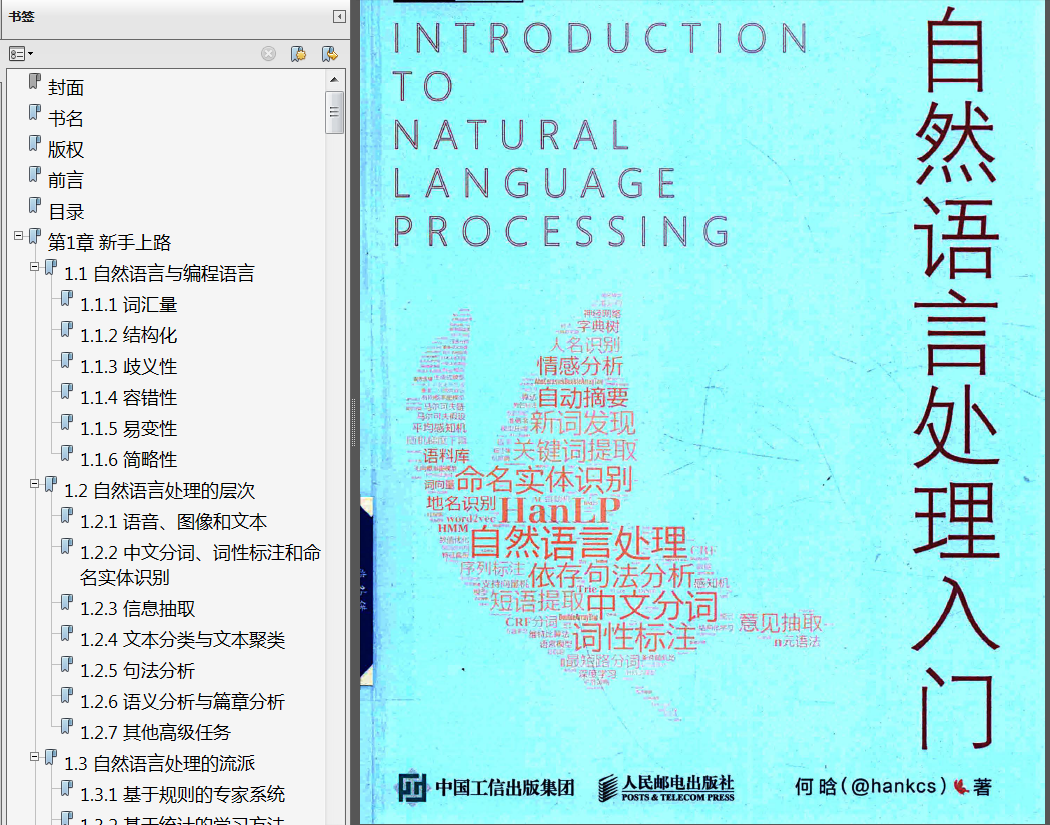Click the book cover page image
This screenshot has height=825, width=1050.
(704, 412)
